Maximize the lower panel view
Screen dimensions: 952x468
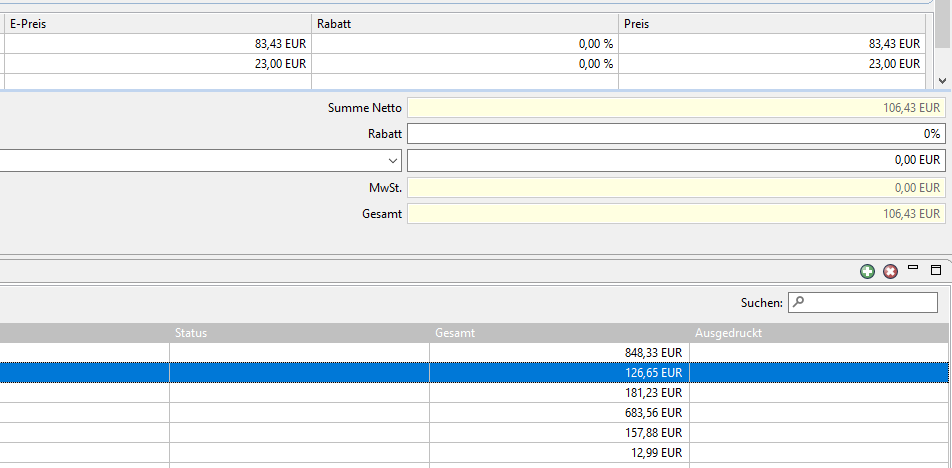point(936,270)
